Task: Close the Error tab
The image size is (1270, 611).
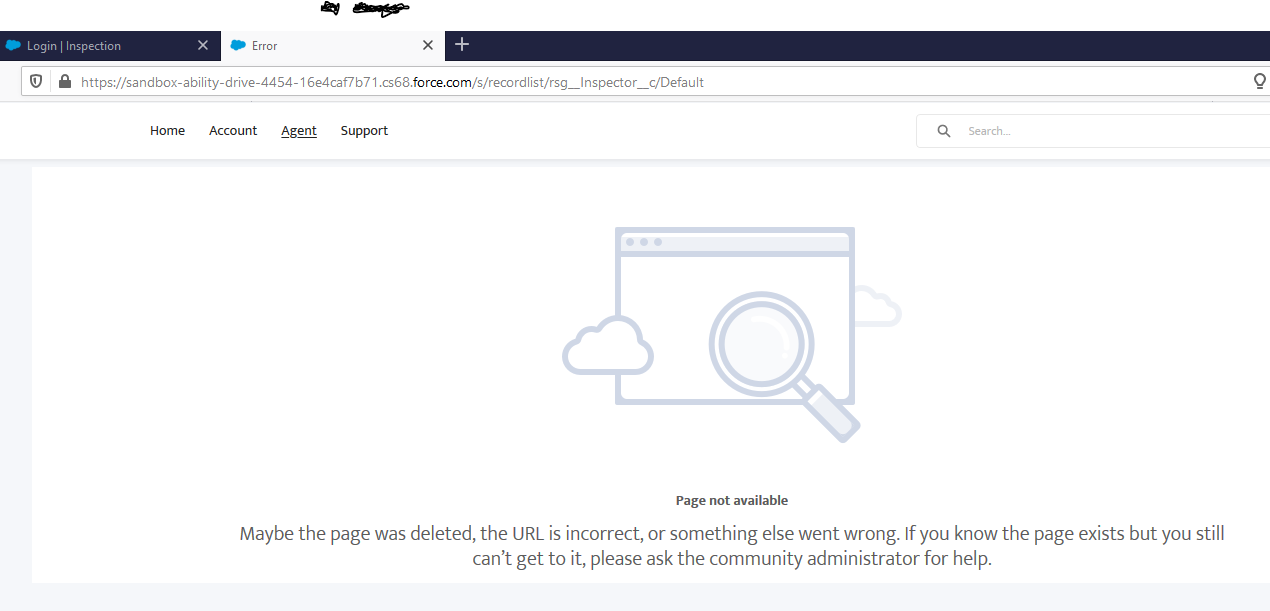Action: [x=428, y=45]
